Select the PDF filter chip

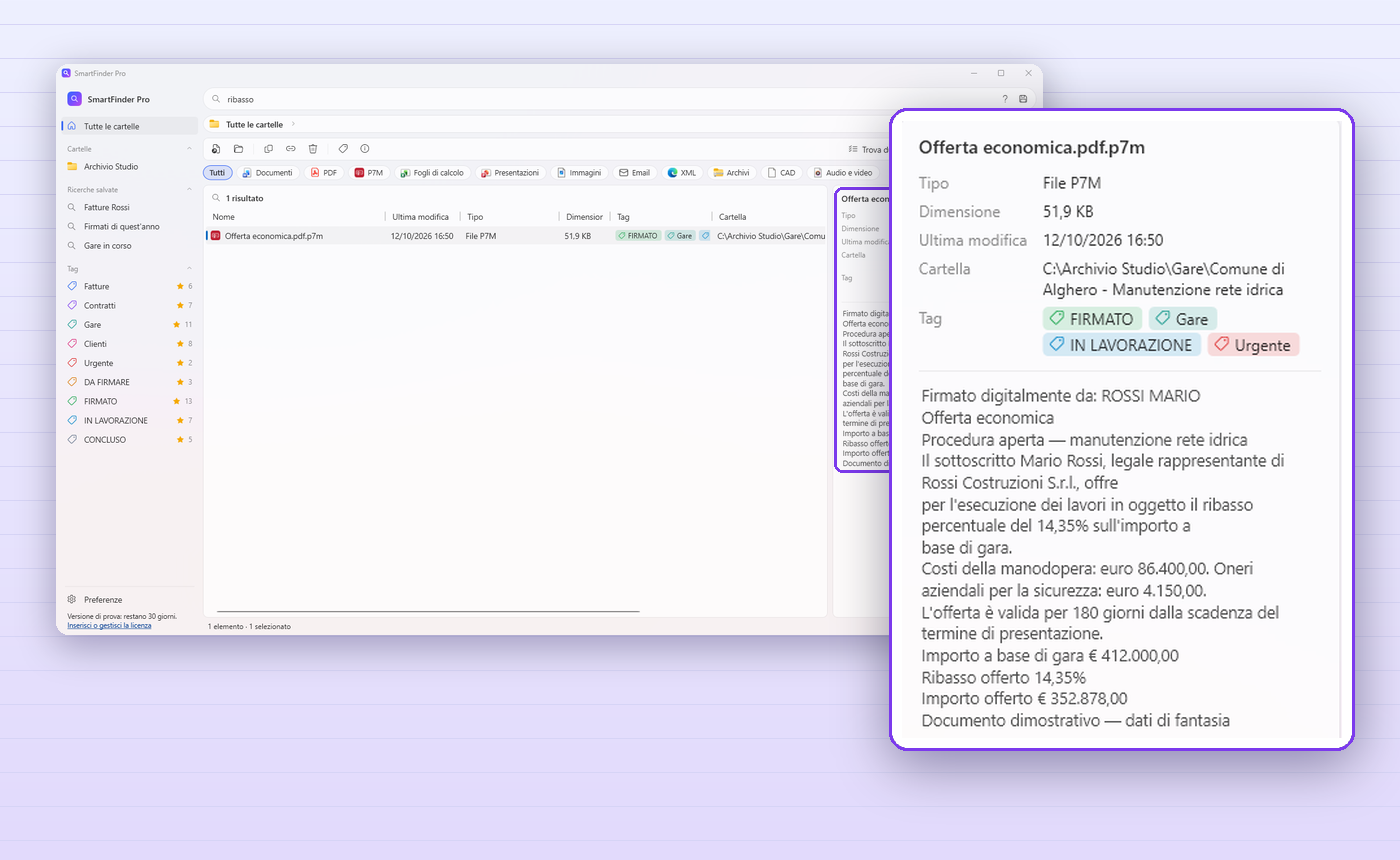click(x=323, y=173)
